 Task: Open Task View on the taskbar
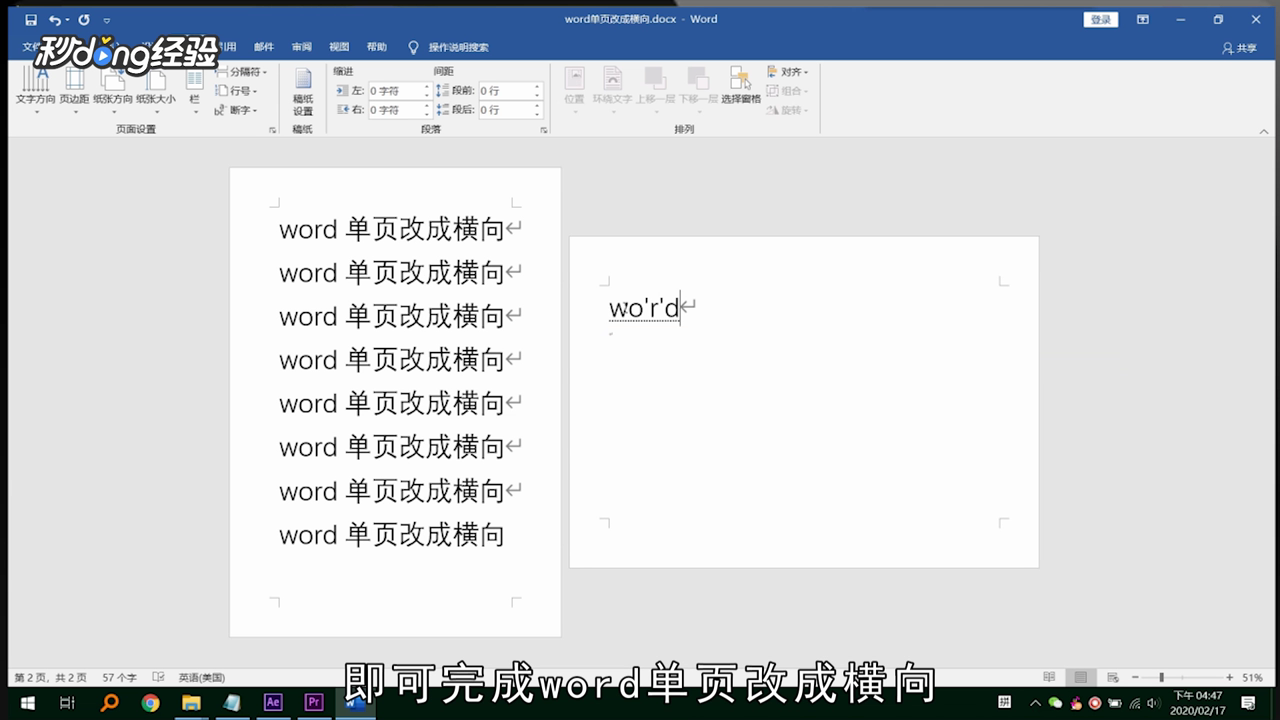pos(67,703)
